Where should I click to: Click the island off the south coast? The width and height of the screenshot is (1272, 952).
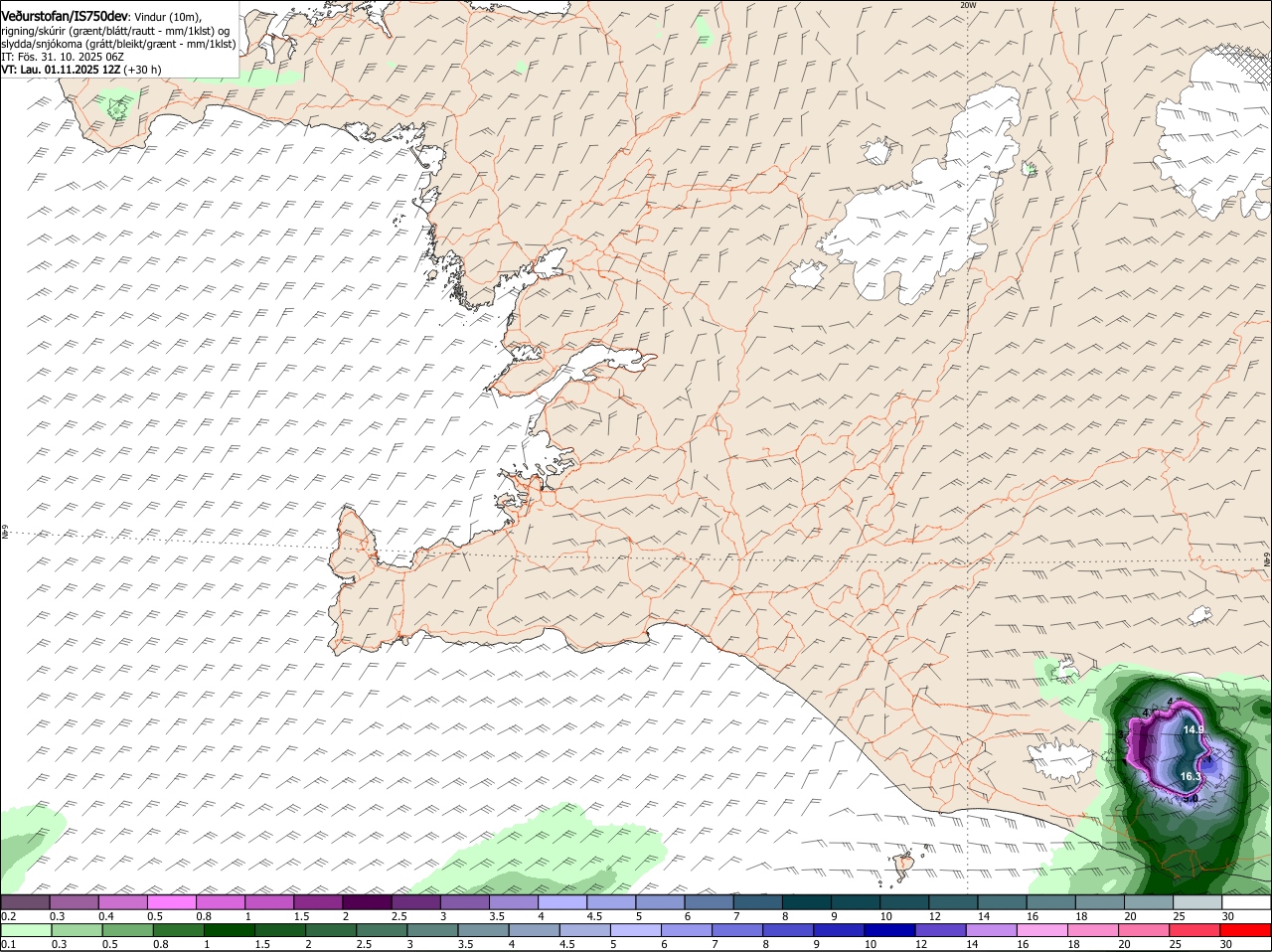pyautogui.click(x=904, y=863)
